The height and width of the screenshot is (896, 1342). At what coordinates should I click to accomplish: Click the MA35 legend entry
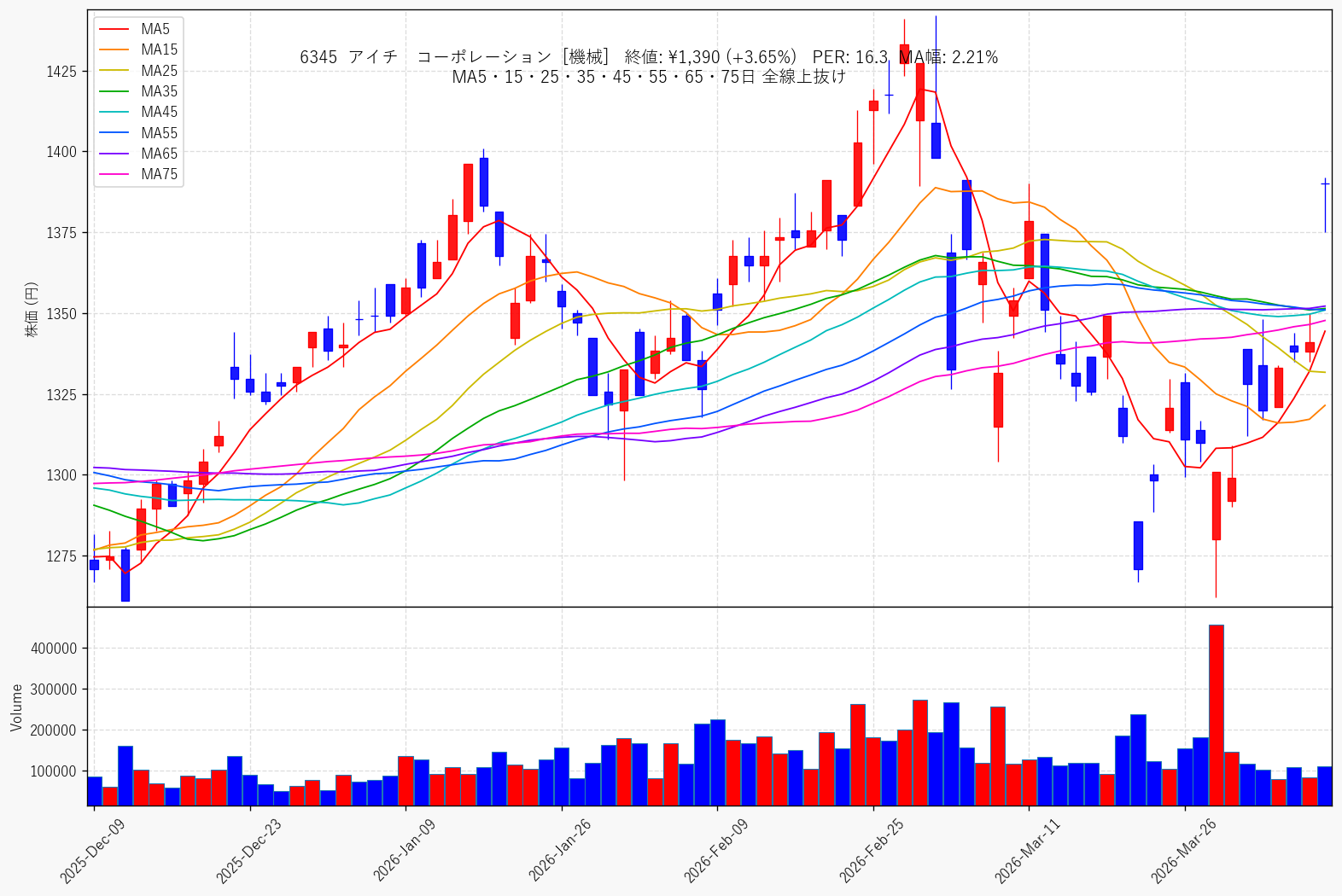[138, 91]
